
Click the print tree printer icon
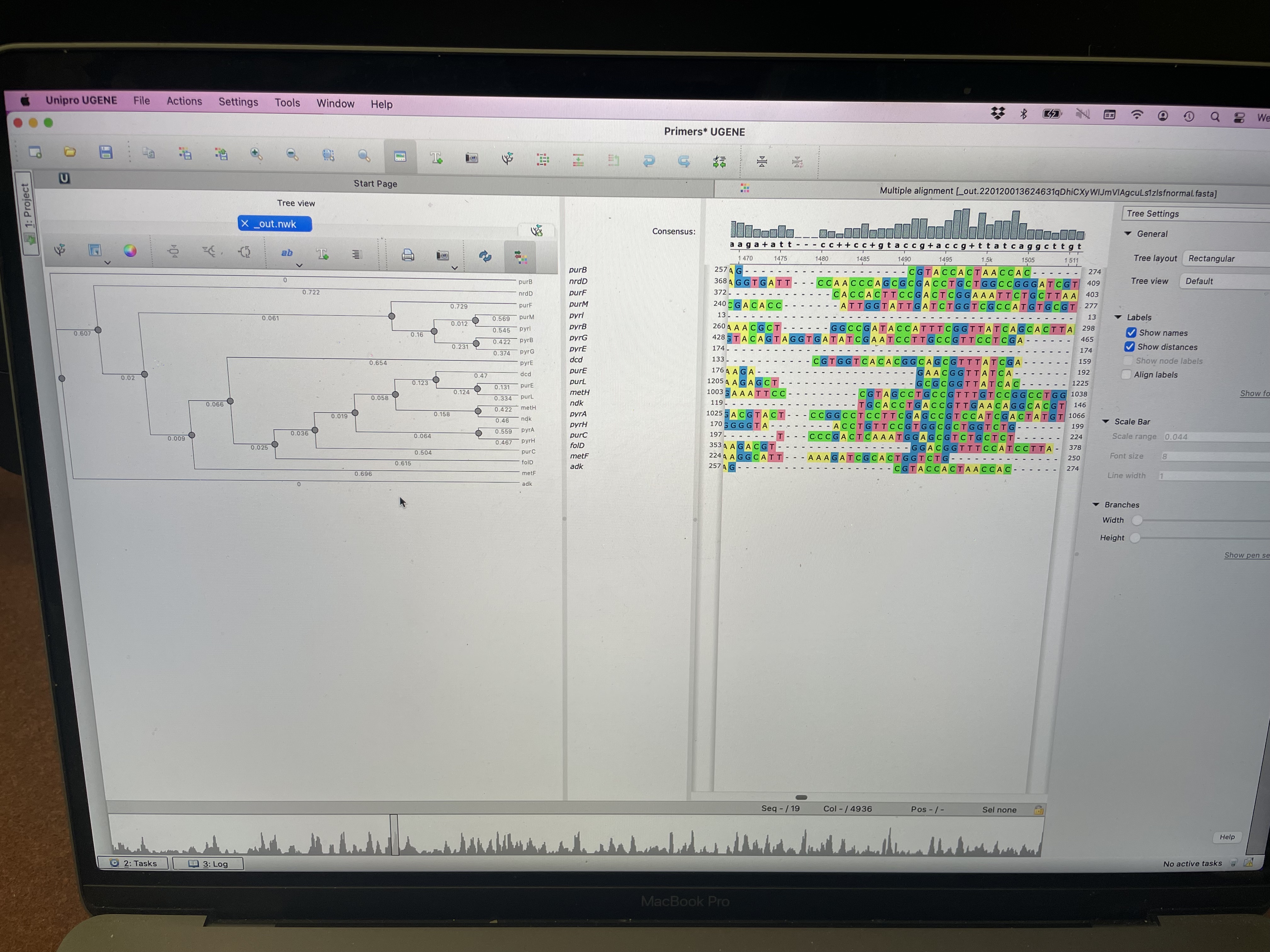point(408,255)
